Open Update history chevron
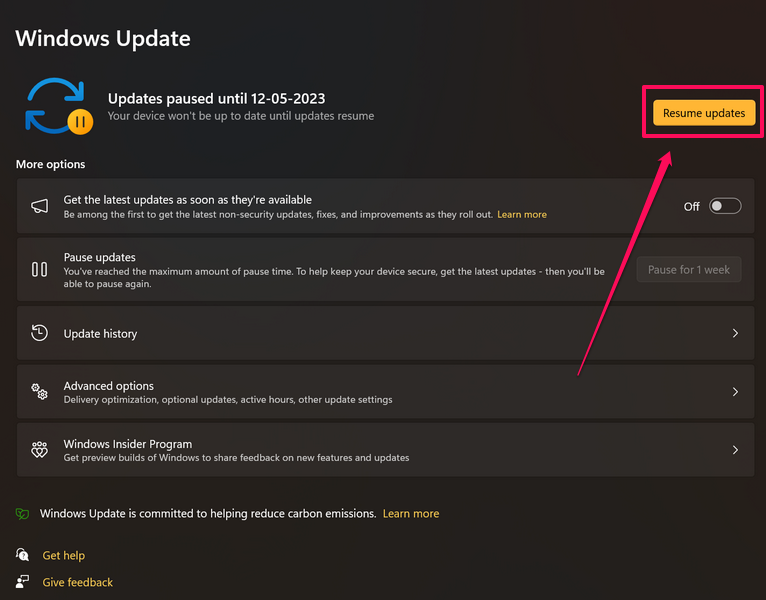 coord(735,333)
